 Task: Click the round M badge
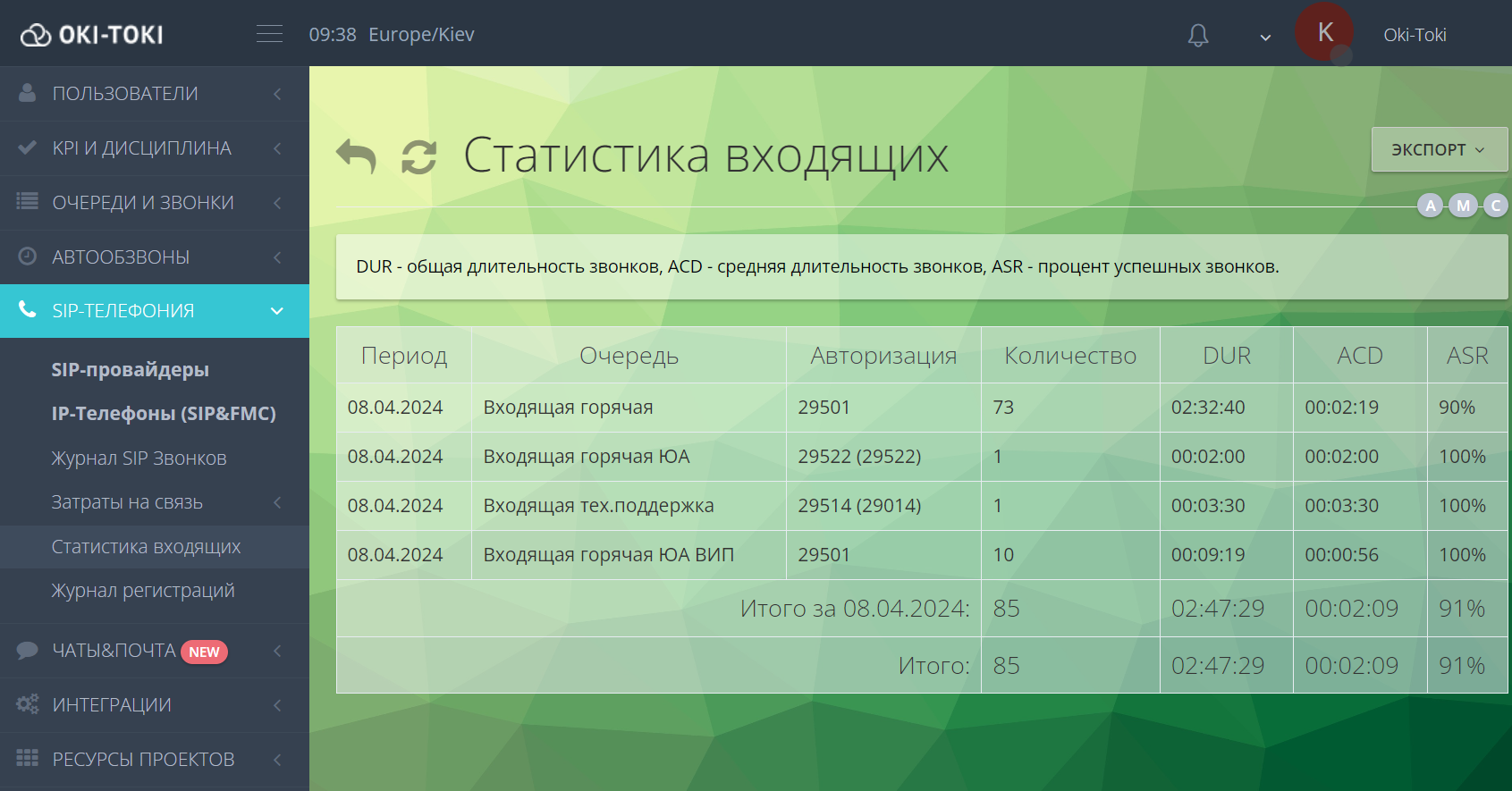(x=1463, y=206)
